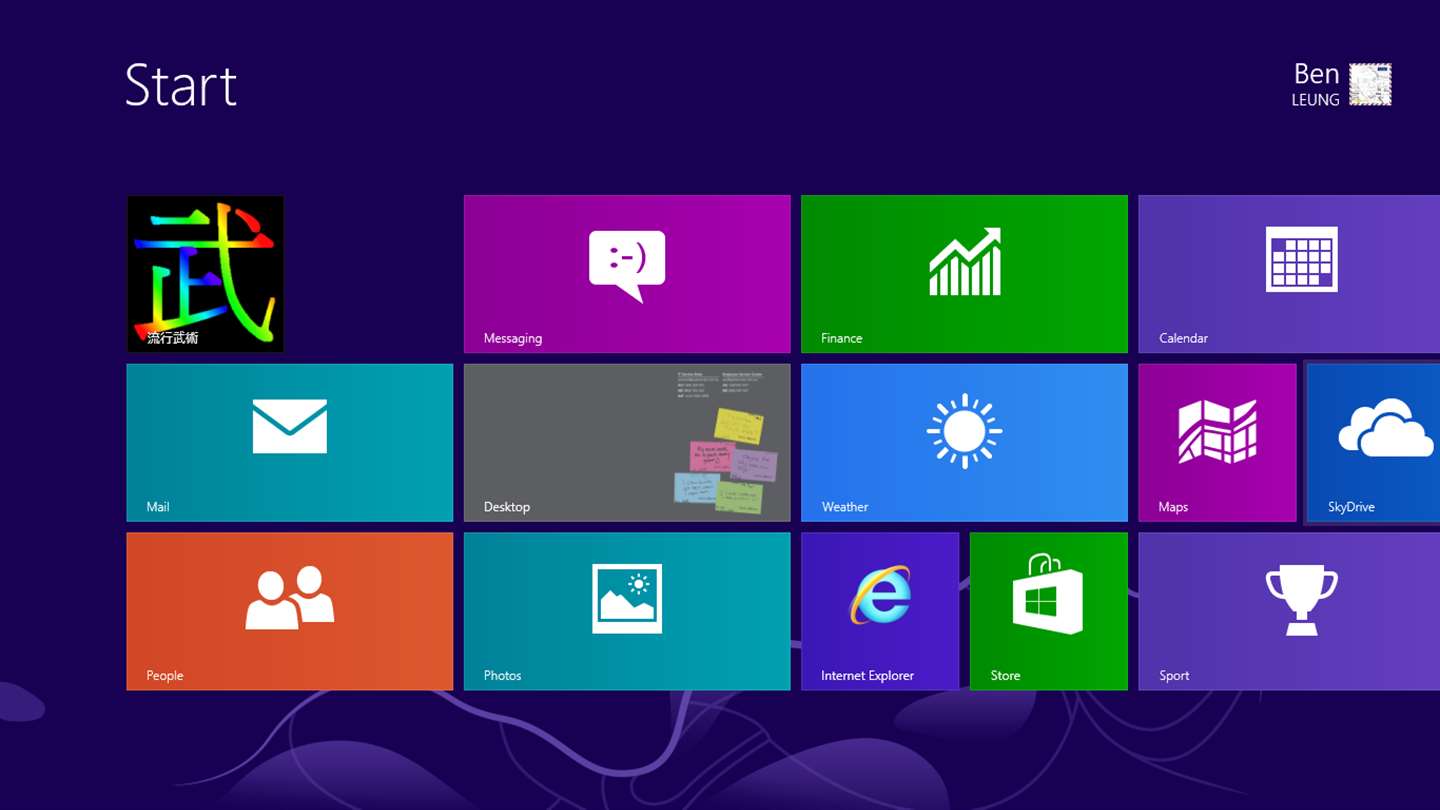Click the user account avatar picture
Image resolution: width=1440 pixels, height=810 pixels.
(1370, 84)
